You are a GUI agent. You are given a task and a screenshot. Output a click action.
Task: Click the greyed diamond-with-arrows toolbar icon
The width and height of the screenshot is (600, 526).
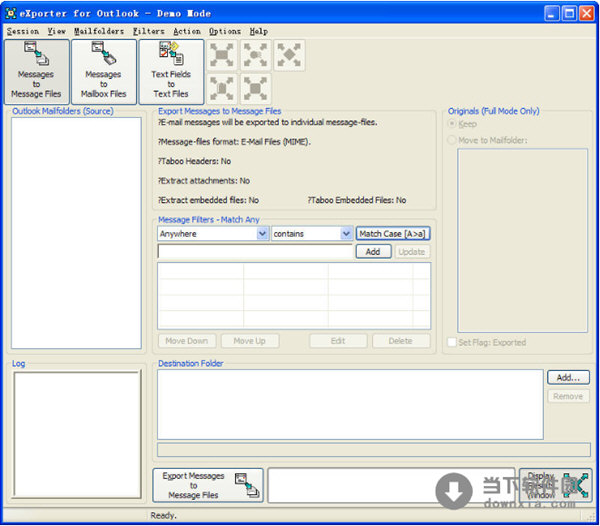289,55
